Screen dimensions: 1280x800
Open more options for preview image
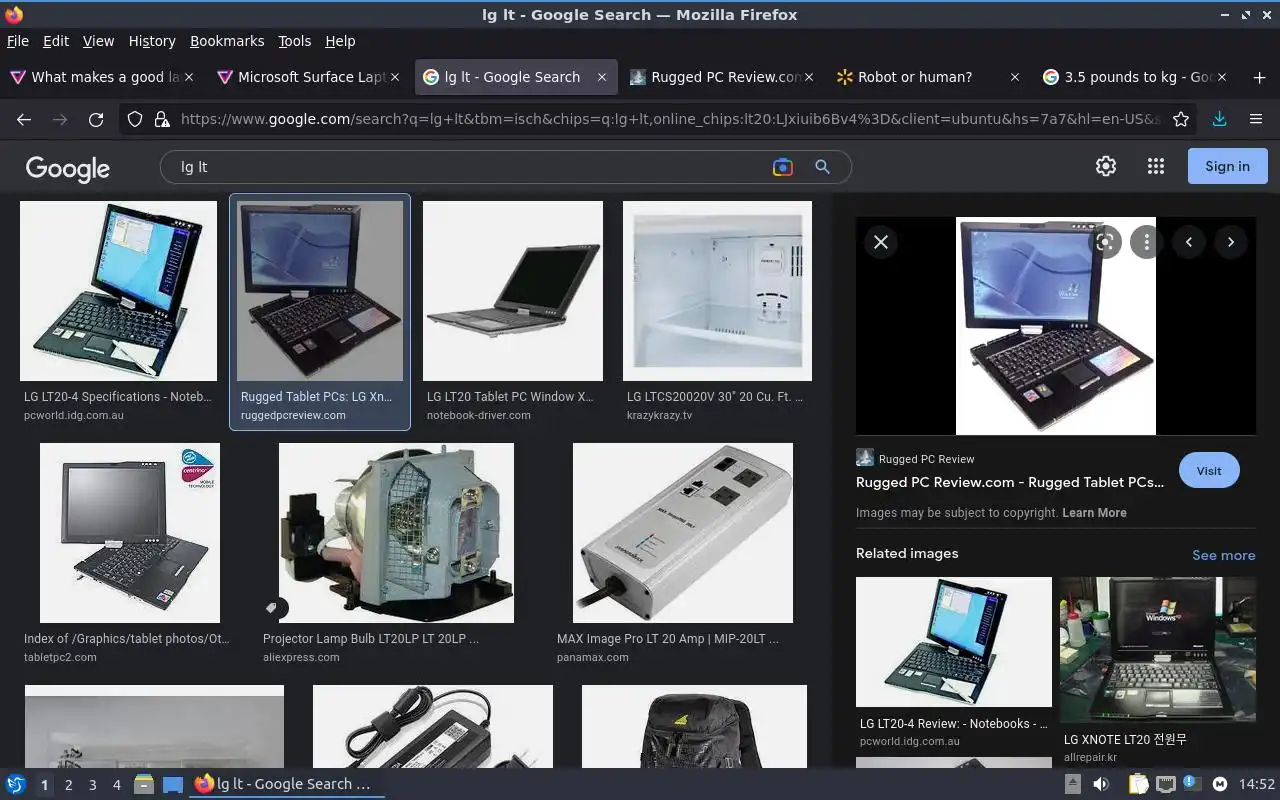point(1147,242)
